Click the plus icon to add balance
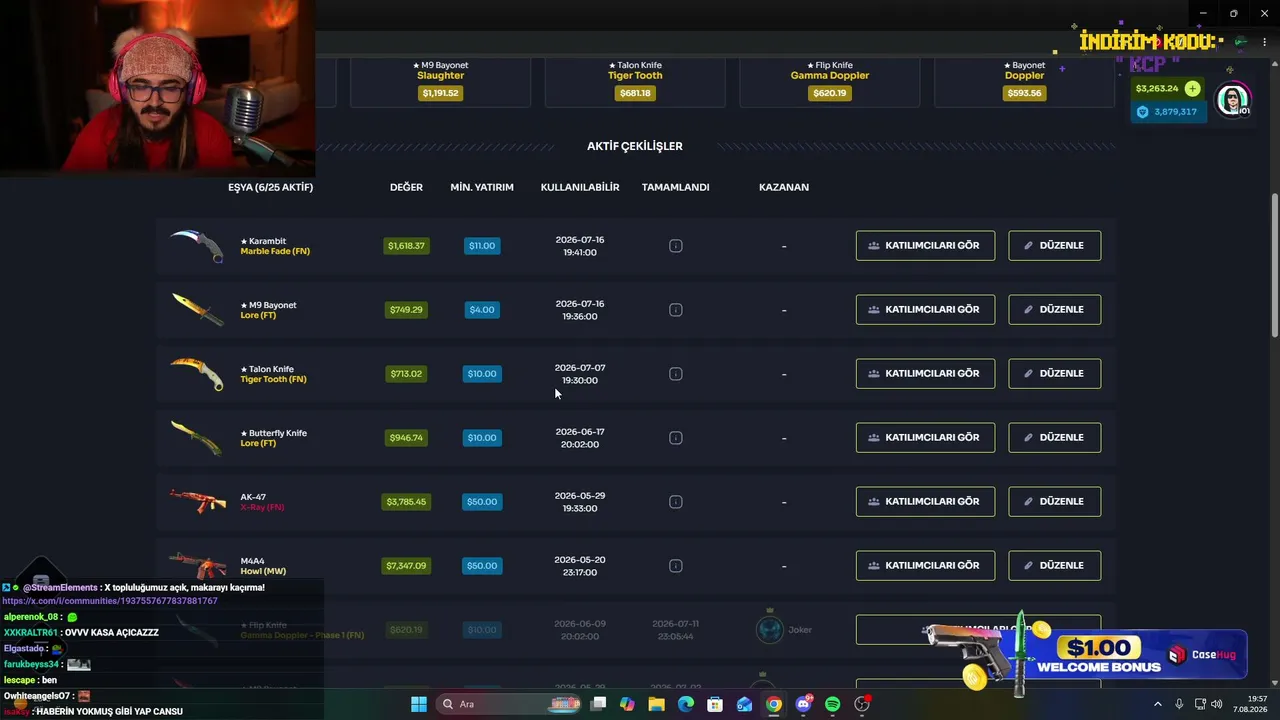 click(x=1192, y=89)
